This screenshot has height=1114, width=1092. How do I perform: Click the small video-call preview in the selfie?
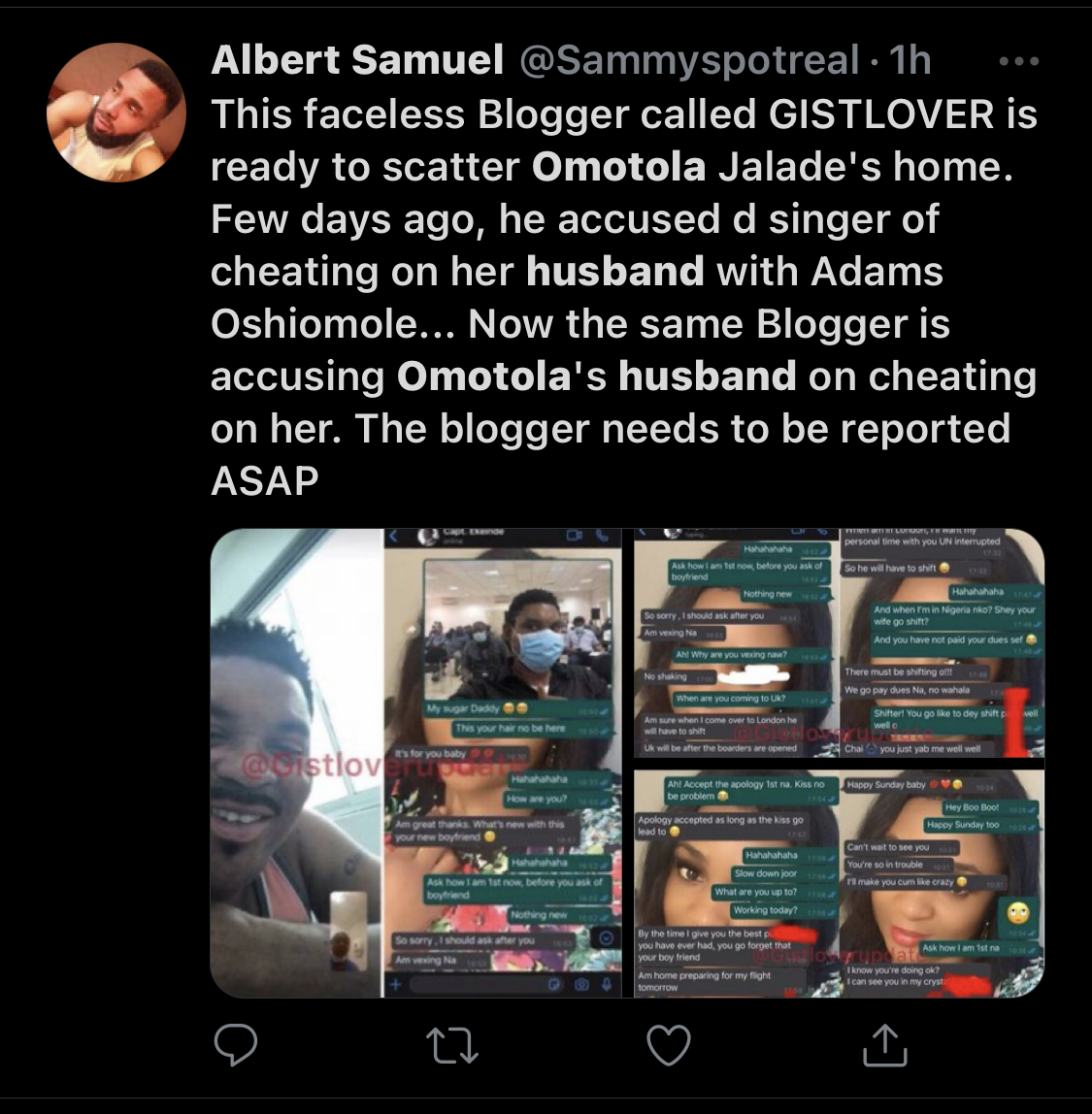pyautogui.click(x=347, y=931)
